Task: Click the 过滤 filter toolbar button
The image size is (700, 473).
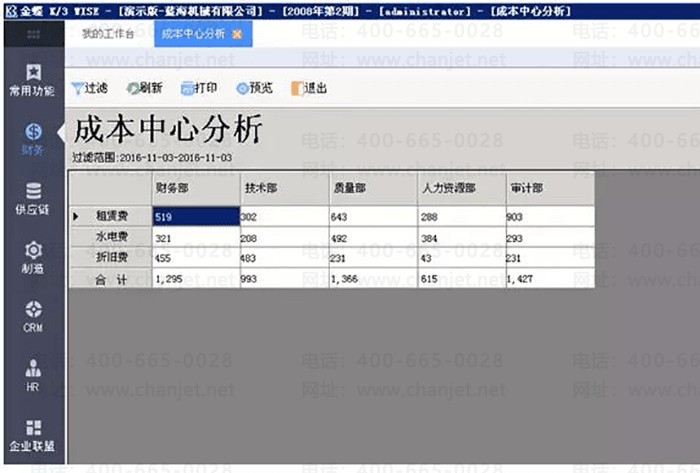Action: [89, 88]
